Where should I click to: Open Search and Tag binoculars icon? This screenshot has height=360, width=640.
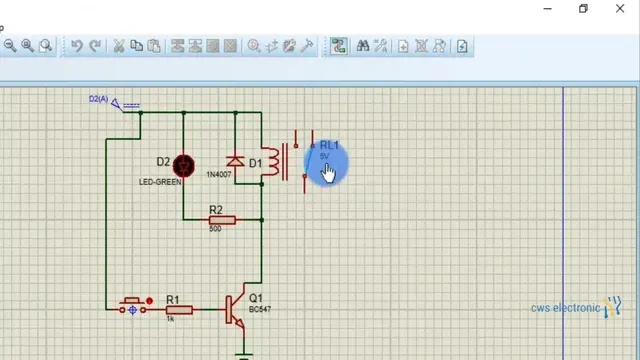(362, 46)
